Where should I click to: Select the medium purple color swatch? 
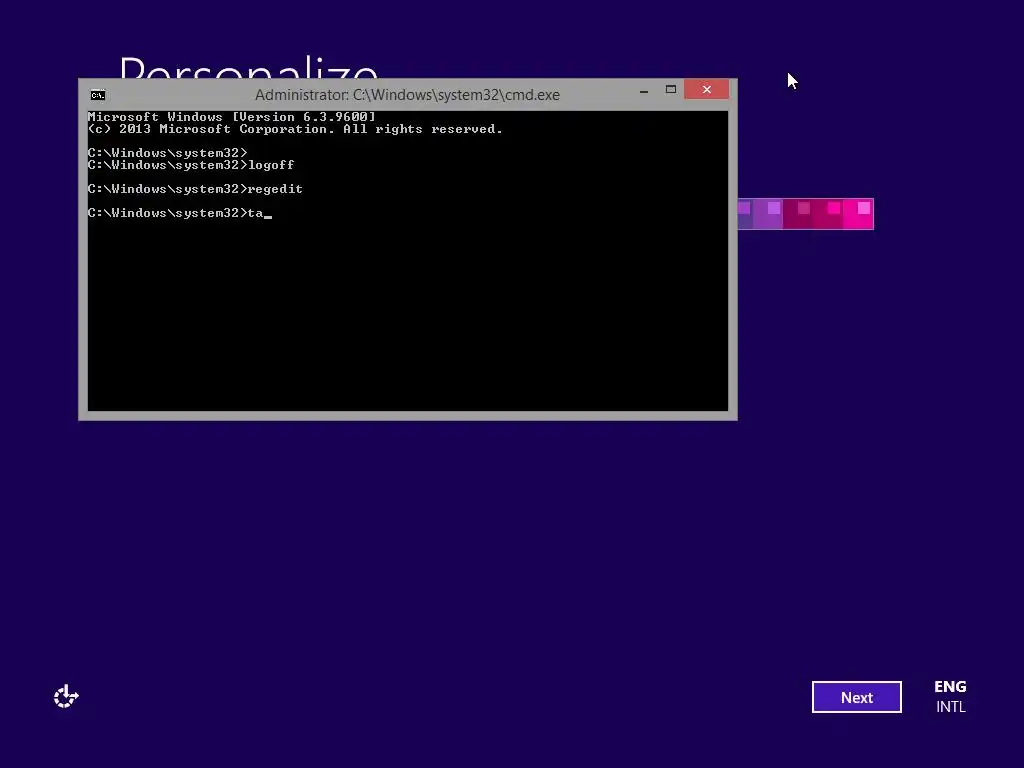click(x=768, y=214)
